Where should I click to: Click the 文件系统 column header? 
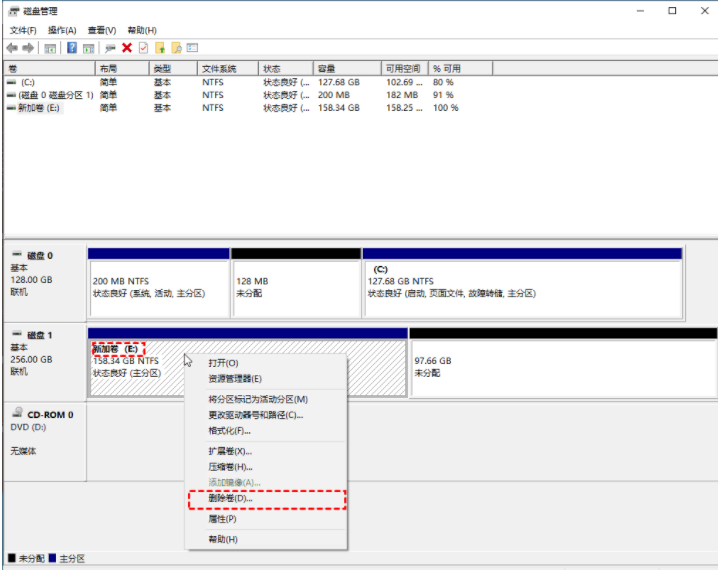click(x=218, y=68)
